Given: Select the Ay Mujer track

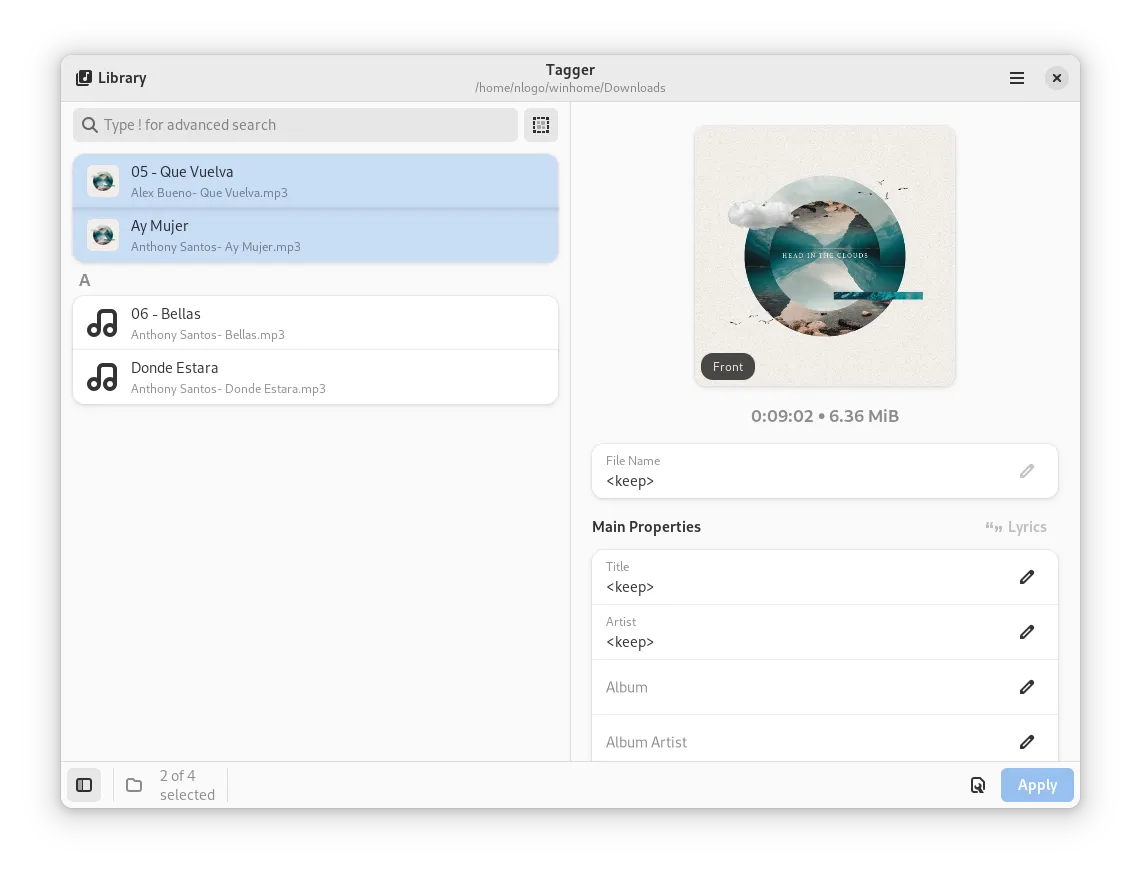Looking at the screenshot, I should coord(315,235).
